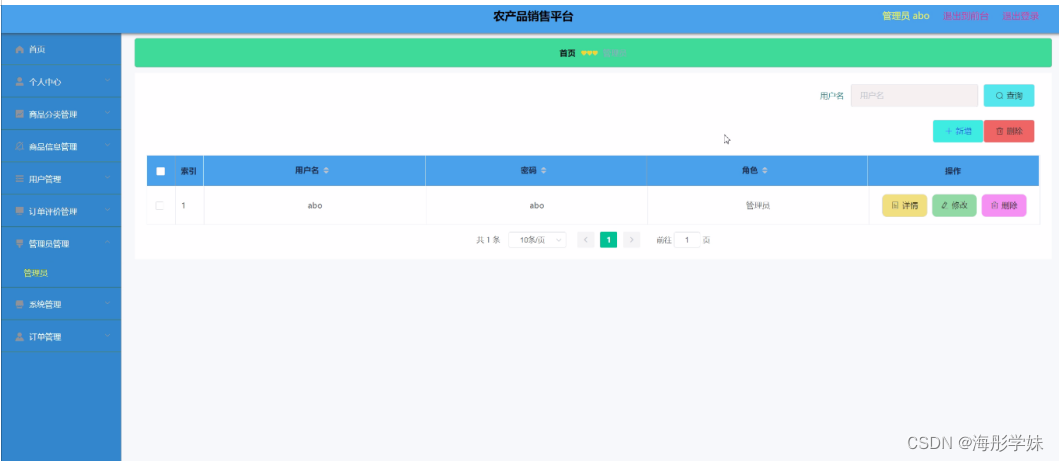Click abo in the 用户名 column
The image size is (1059, 461).
coord(315,206)
